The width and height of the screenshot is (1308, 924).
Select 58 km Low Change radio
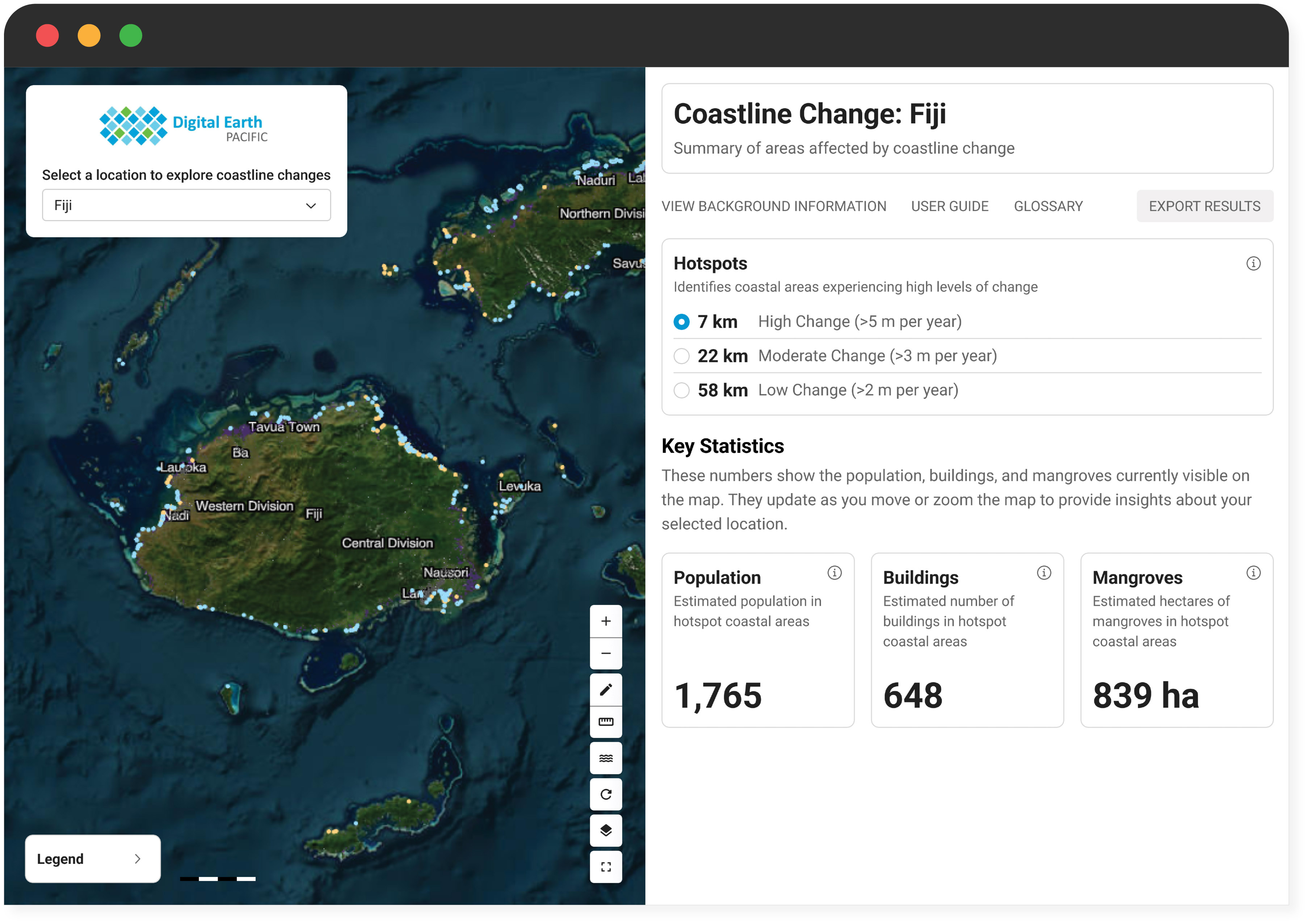pos(681,390)
